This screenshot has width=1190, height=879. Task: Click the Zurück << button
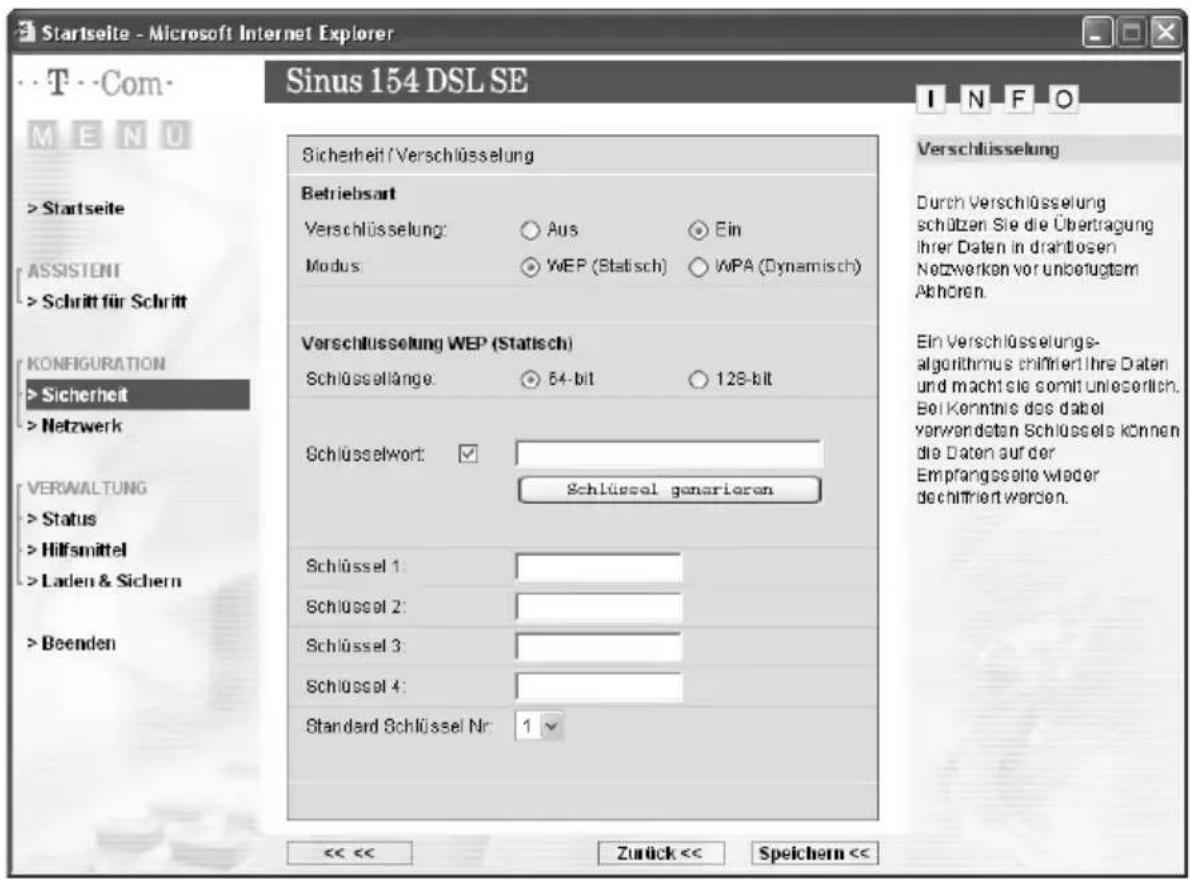[x=660, y=853]
